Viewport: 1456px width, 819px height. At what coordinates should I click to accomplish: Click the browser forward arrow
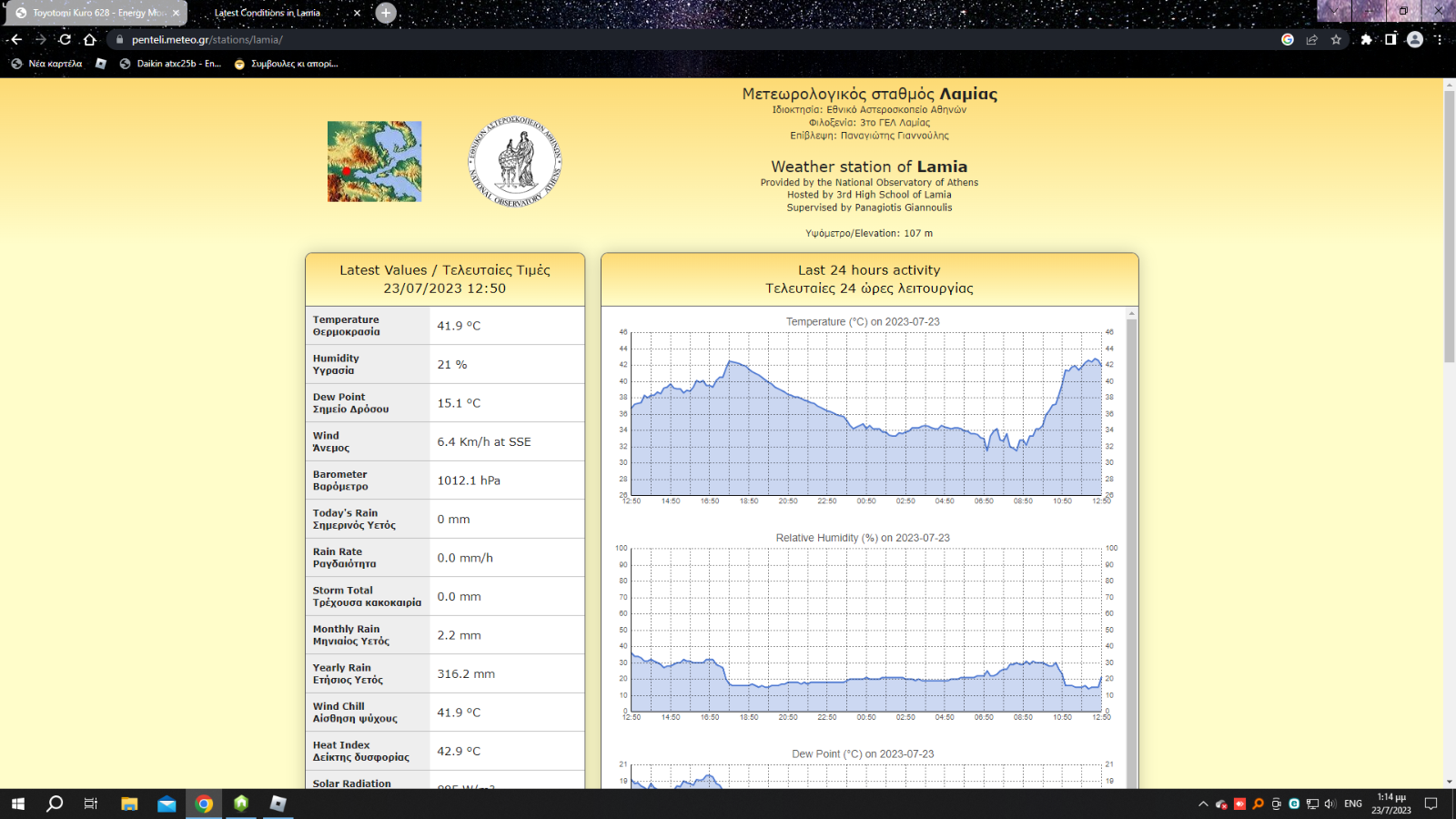pos(40,39)
